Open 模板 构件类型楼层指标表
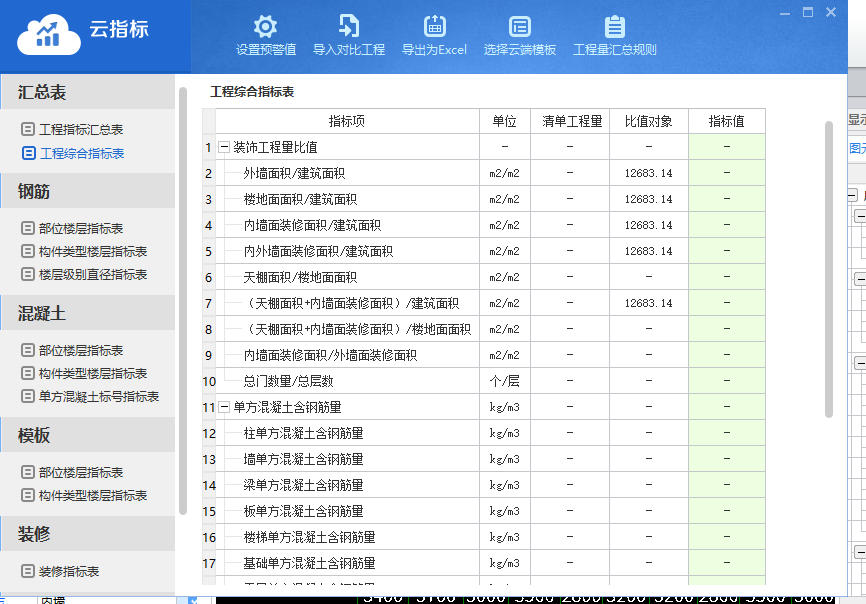 (x=93, y=495)
